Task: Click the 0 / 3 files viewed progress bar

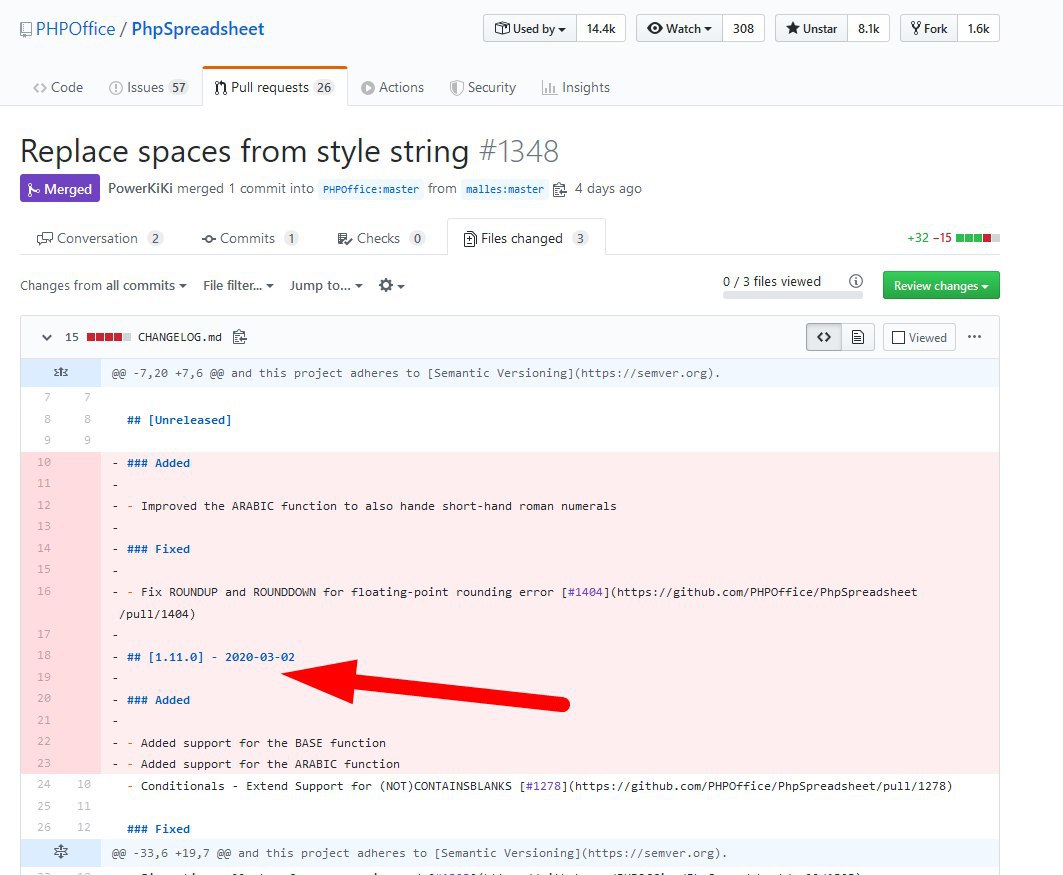Action: 793,296
